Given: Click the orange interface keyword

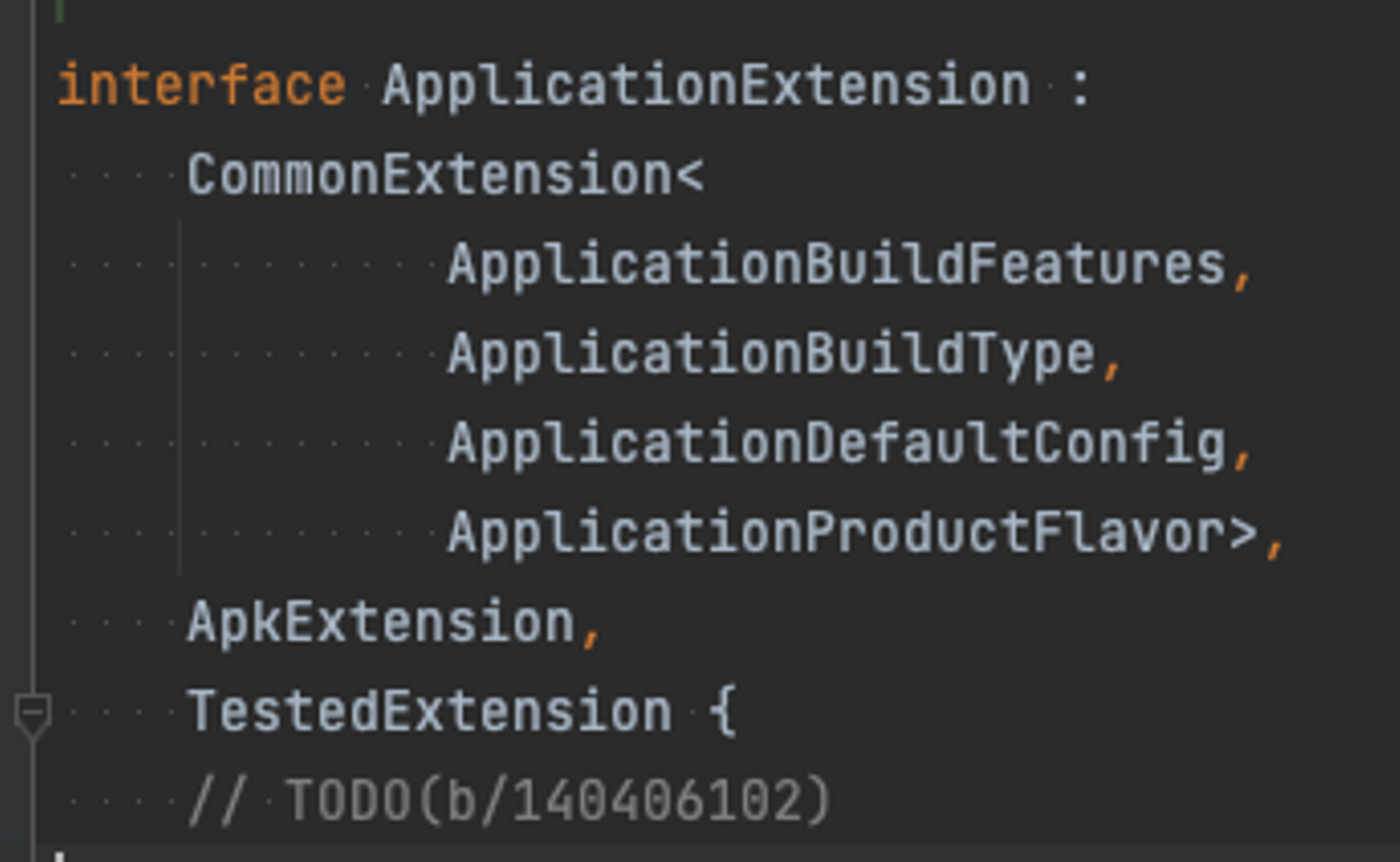Looking at the screenshot, I should [x=201, y=86].
